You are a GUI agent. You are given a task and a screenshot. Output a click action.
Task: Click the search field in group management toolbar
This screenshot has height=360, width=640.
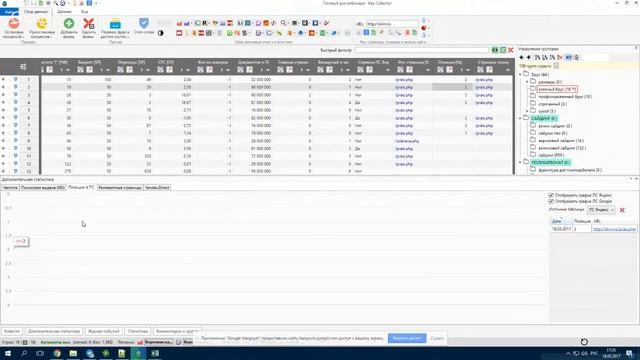pos(596,58)
